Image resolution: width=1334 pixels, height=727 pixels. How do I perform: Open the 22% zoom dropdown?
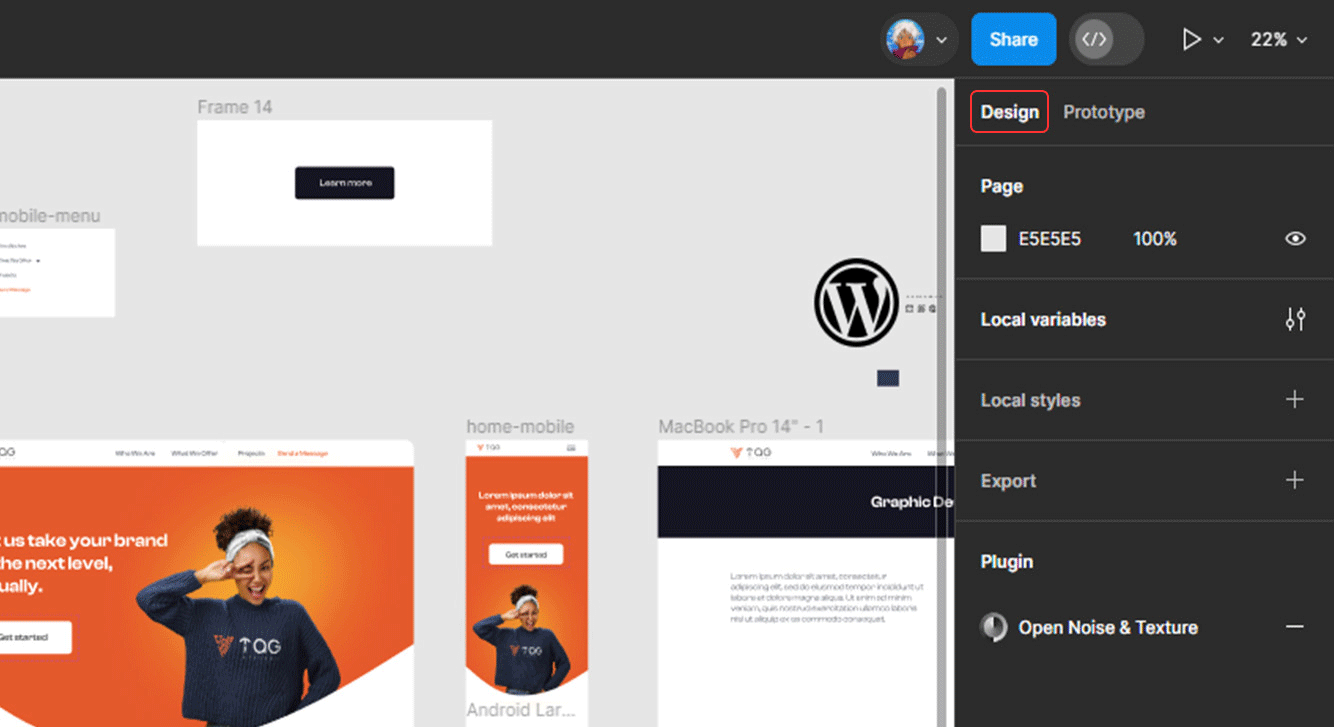pos(1278,40)
